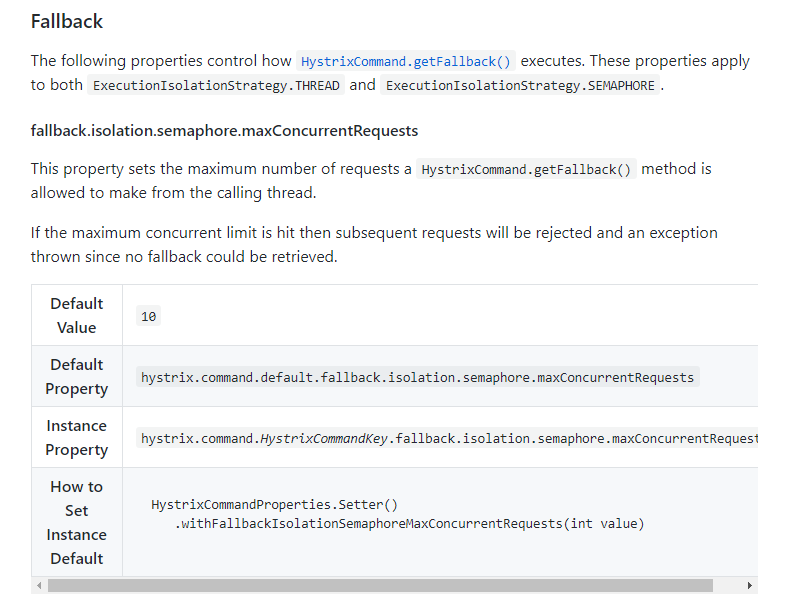Select the Default Property row header cell

77,376
